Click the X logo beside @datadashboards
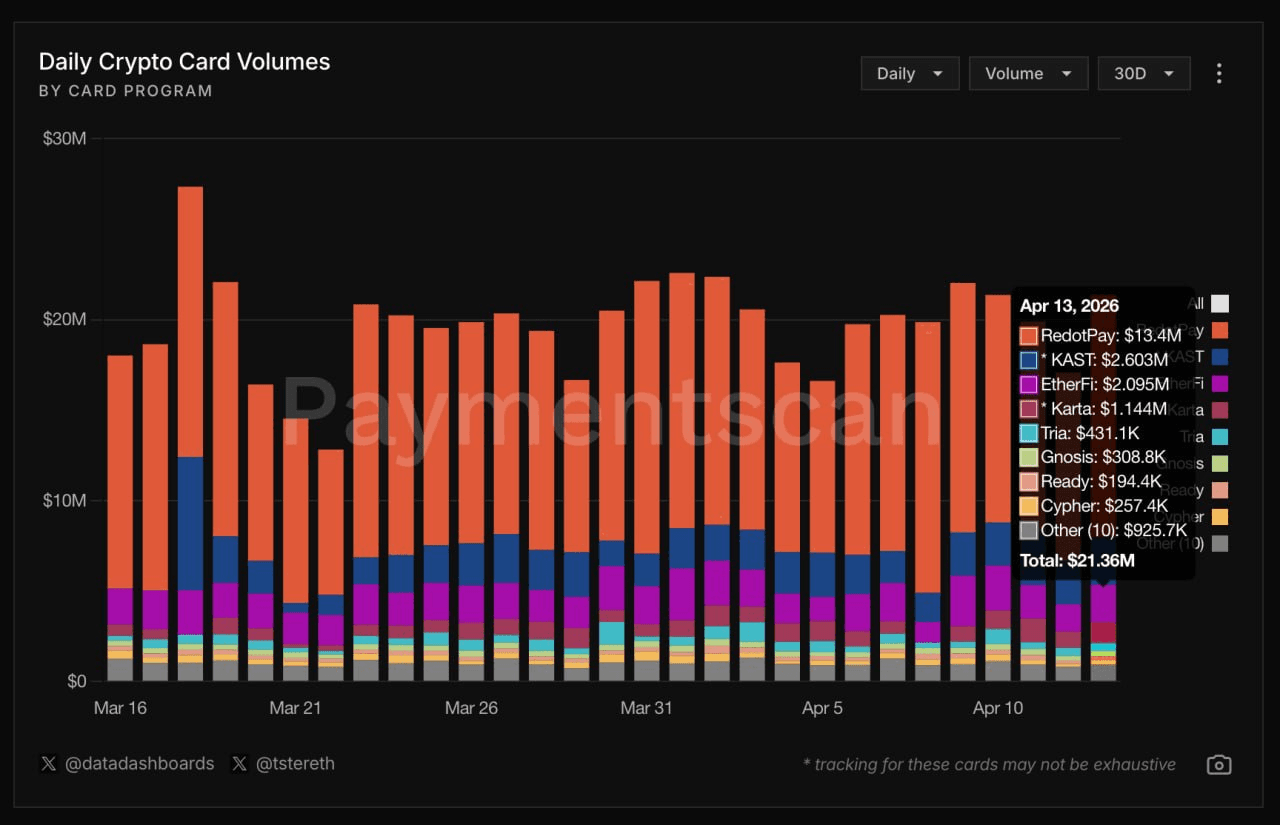 48,764
